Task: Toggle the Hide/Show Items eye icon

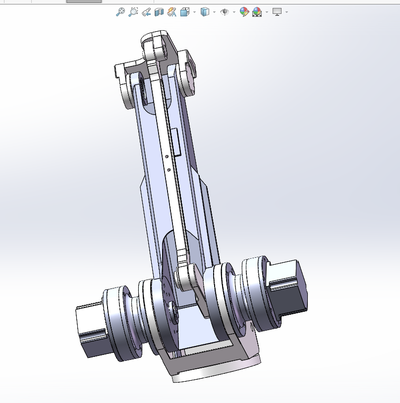Action: pyautogui.click(x=225, y=12)
